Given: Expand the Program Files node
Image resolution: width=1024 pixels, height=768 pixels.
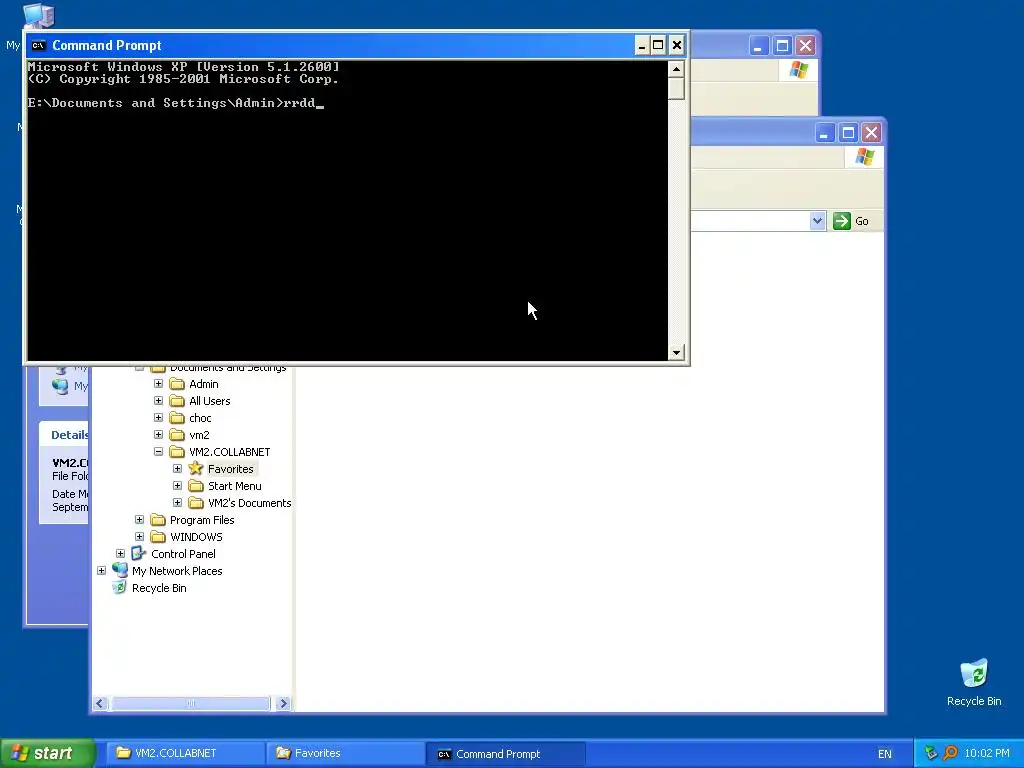Looking at the screenshot, I should point(139,519).
